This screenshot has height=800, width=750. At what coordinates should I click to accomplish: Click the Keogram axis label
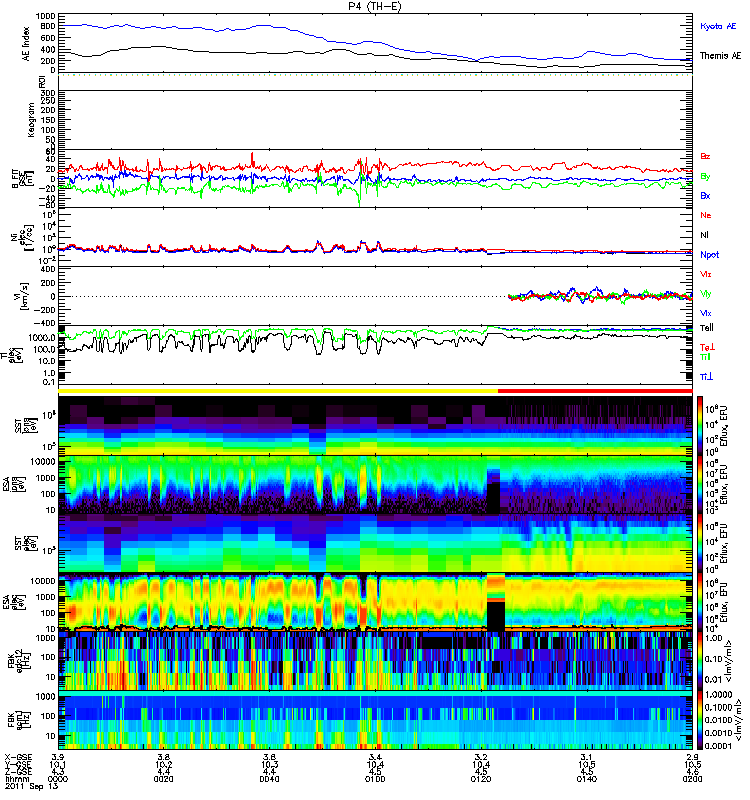click(31, 119)
